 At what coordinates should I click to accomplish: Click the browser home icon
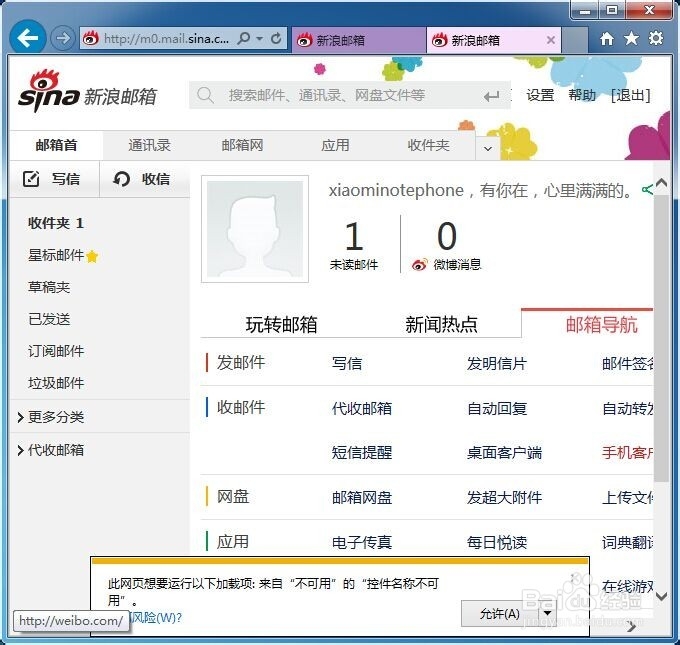click(x=607, y=39)
